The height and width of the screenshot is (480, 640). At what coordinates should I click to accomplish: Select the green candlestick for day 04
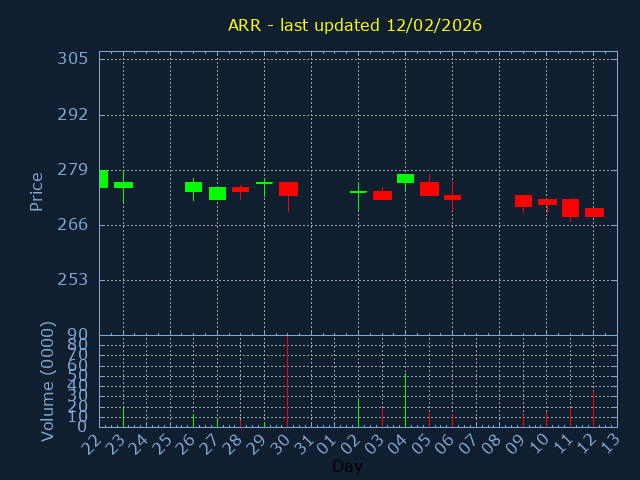(405, 182)
